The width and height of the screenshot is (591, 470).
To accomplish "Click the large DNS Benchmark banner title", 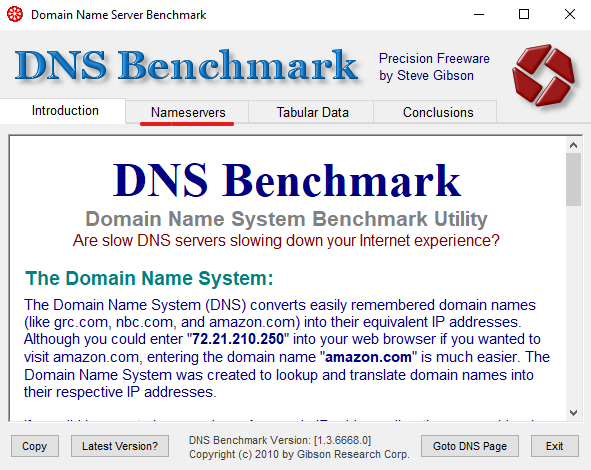I will point(187,65).
